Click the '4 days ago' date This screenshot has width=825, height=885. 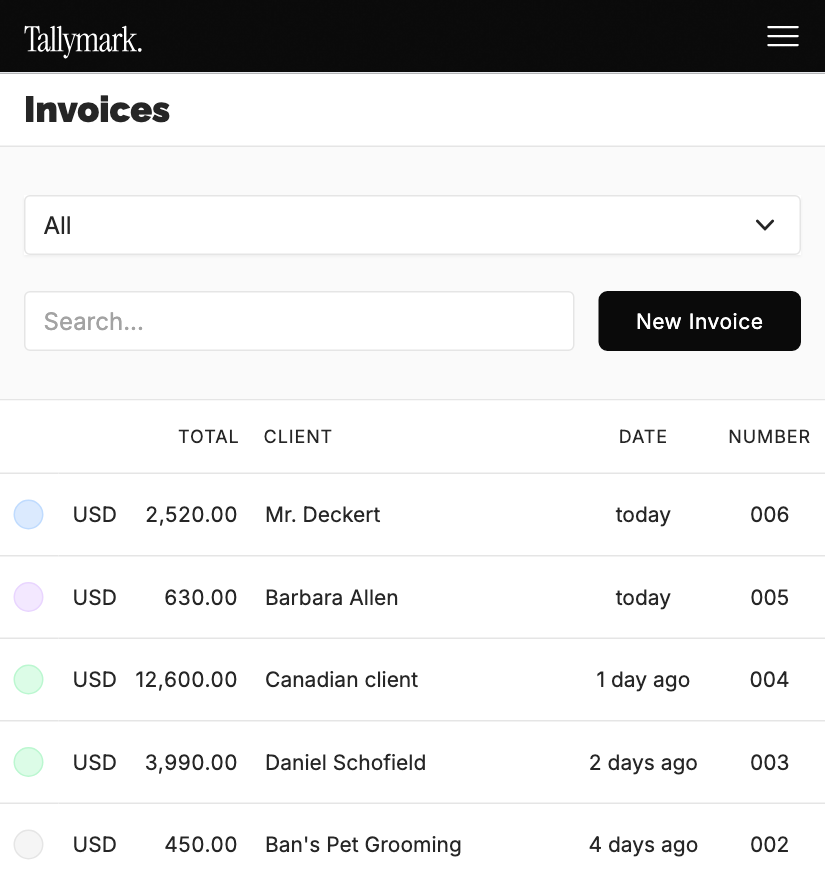(x=643, y=845)
